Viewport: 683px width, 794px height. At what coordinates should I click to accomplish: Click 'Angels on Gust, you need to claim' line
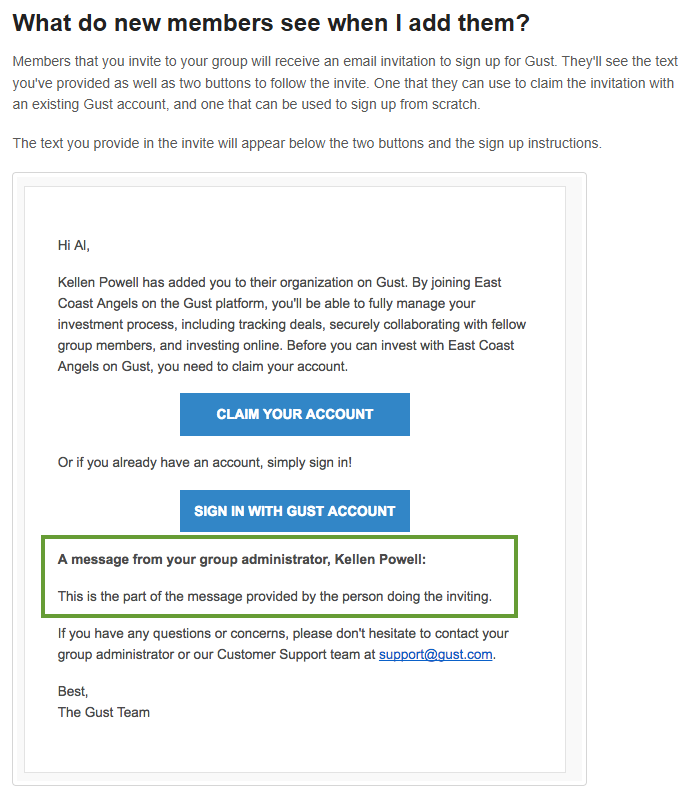point(203,366)
